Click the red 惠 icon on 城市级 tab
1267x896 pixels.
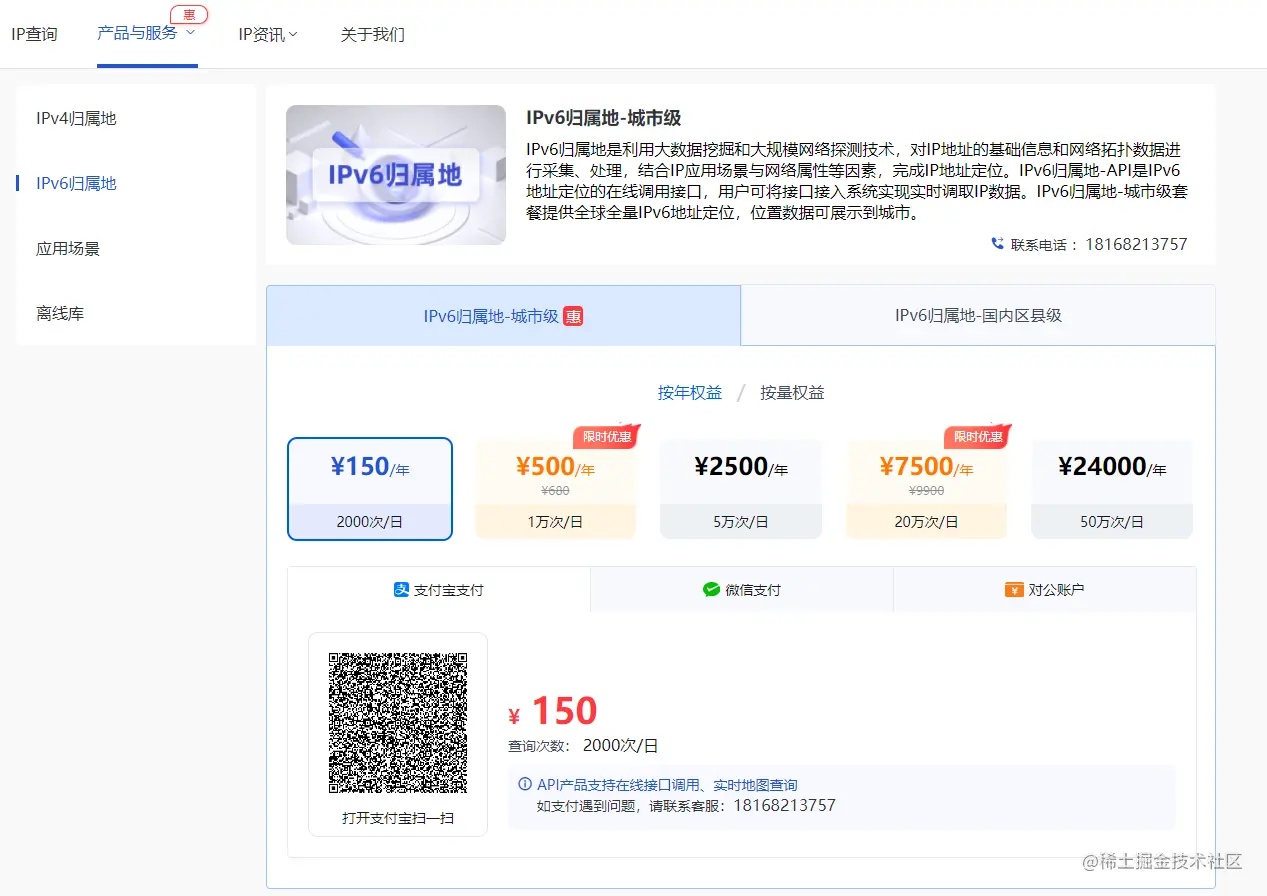(x=573, y=316)
